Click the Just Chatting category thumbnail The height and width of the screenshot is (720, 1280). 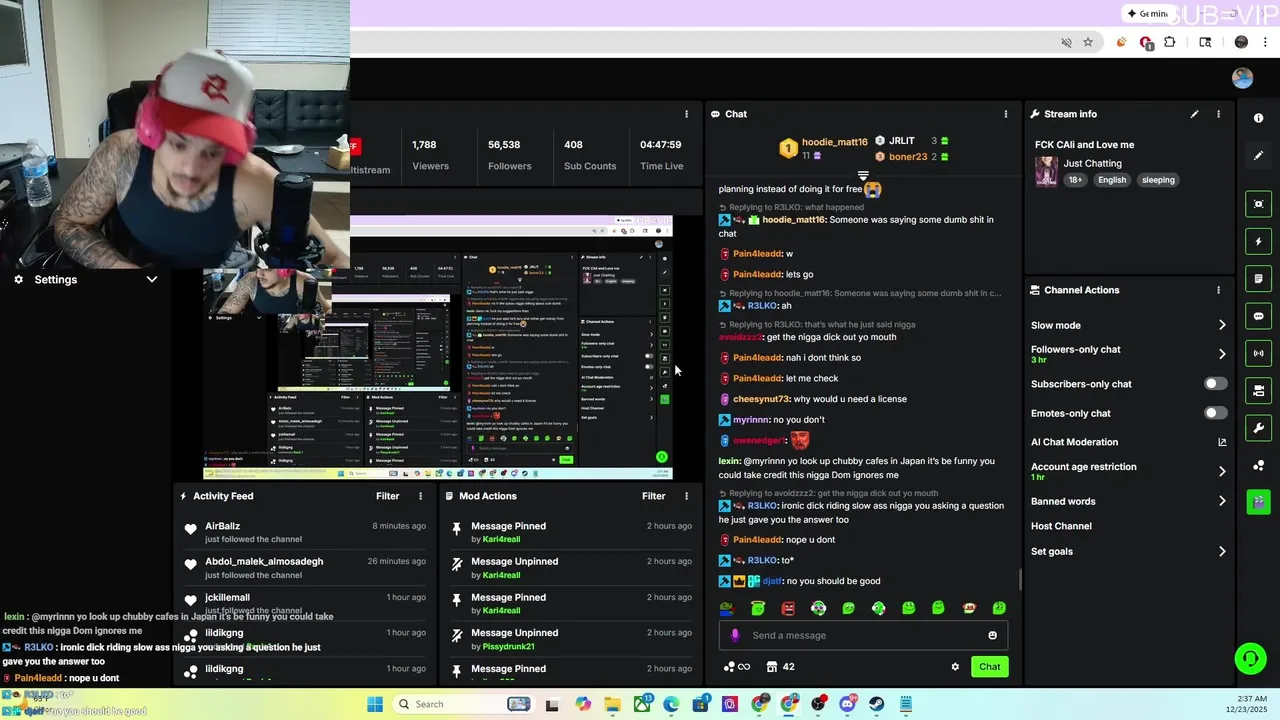(1046, 171)
